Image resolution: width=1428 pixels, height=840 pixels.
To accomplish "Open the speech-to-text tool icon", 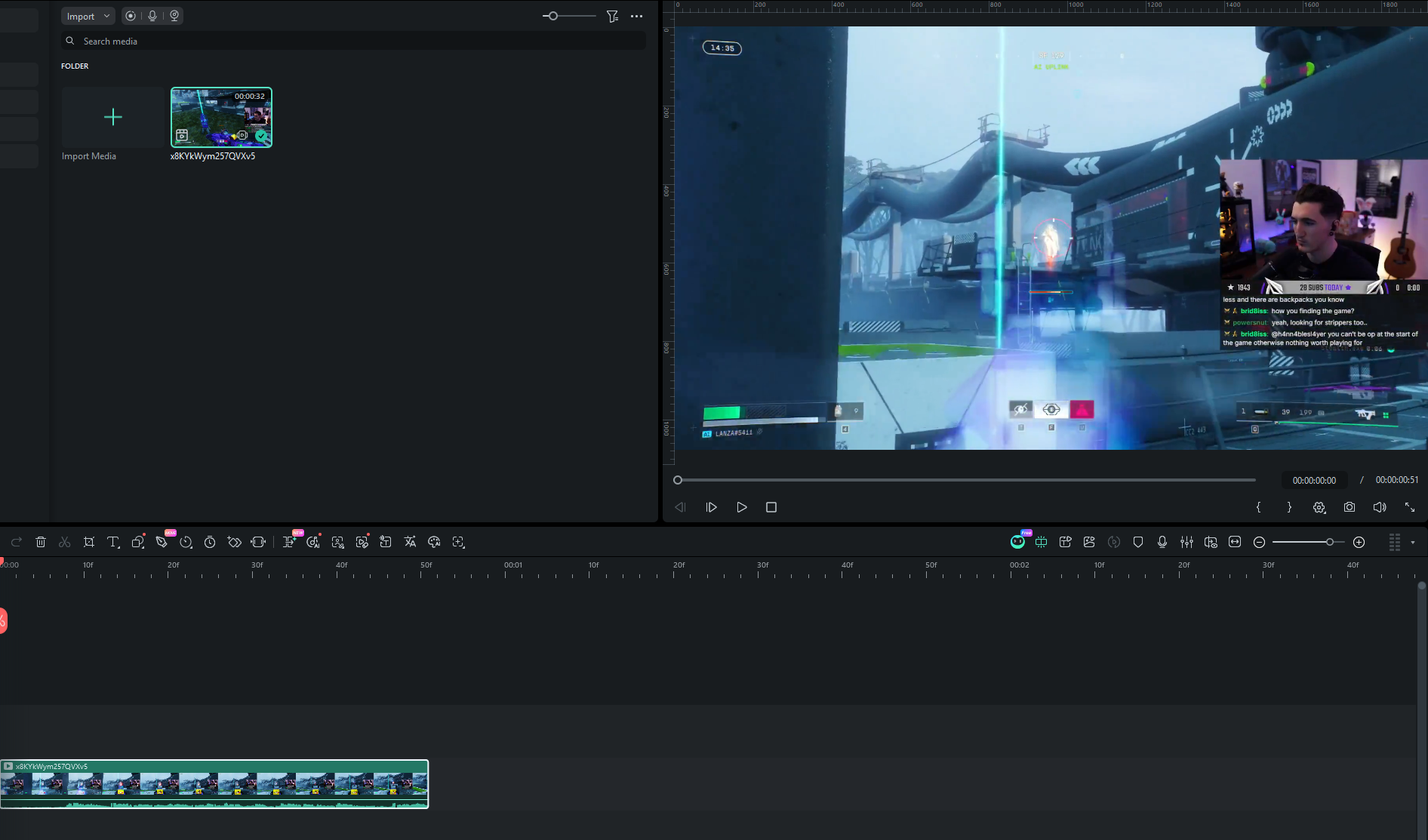I will 386,542.
